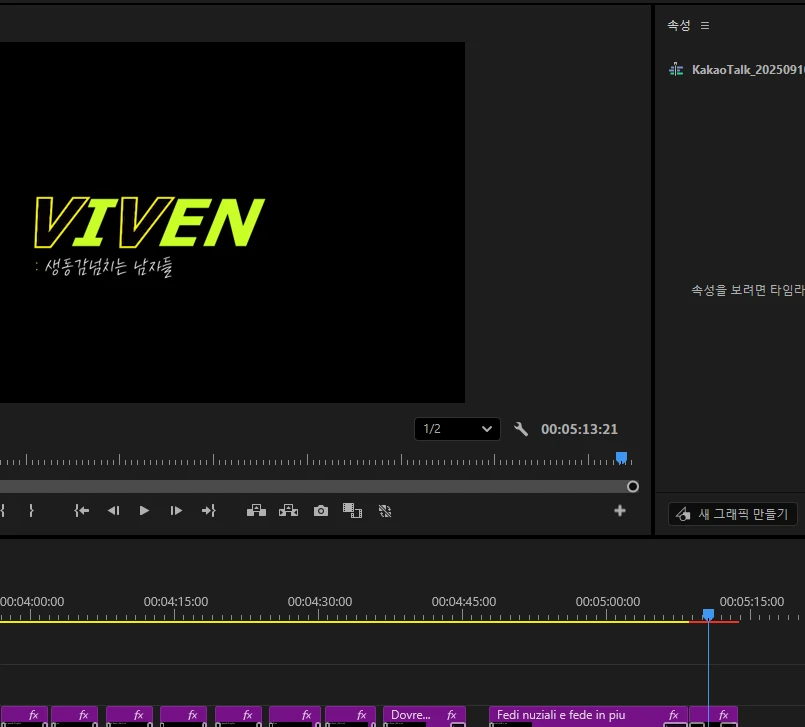Click 00:04:45:00 on the timeline ruler

[464, 601]
